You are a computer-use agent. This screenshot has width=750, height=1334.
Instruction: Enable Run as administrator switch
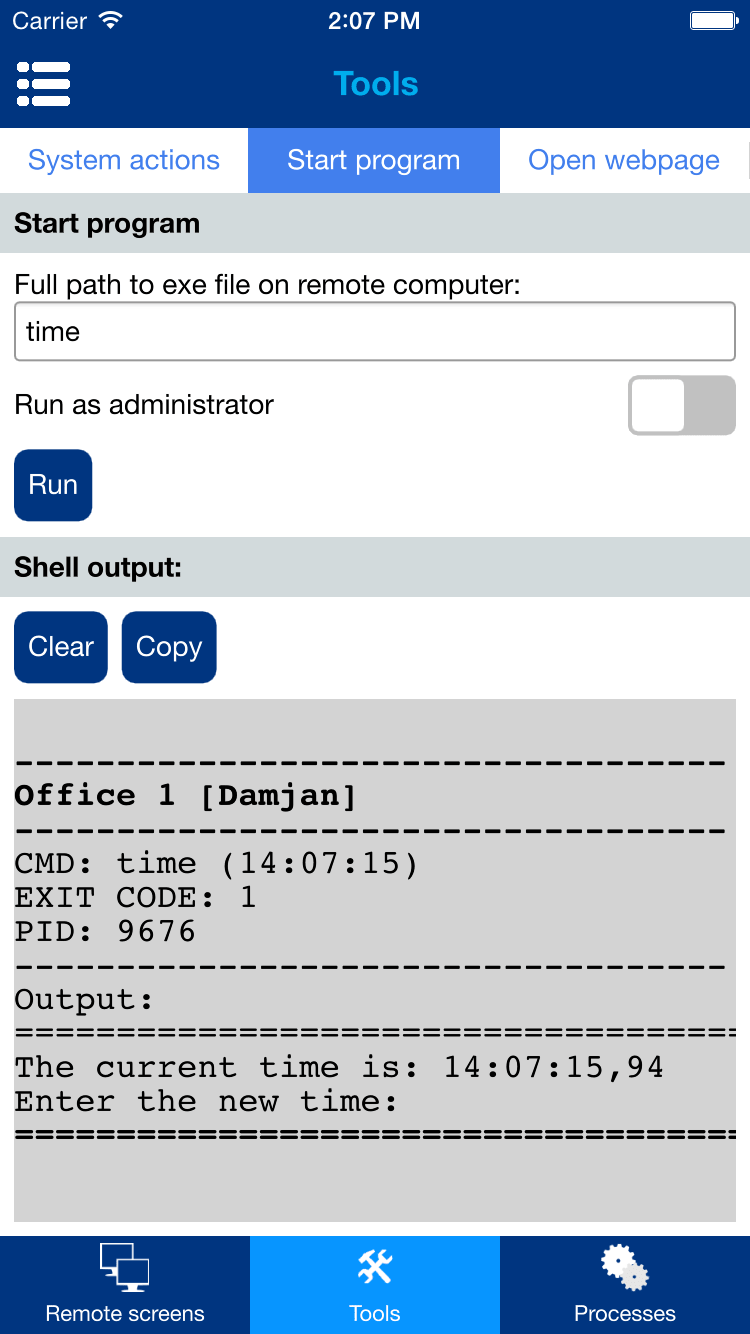(681, 405)
